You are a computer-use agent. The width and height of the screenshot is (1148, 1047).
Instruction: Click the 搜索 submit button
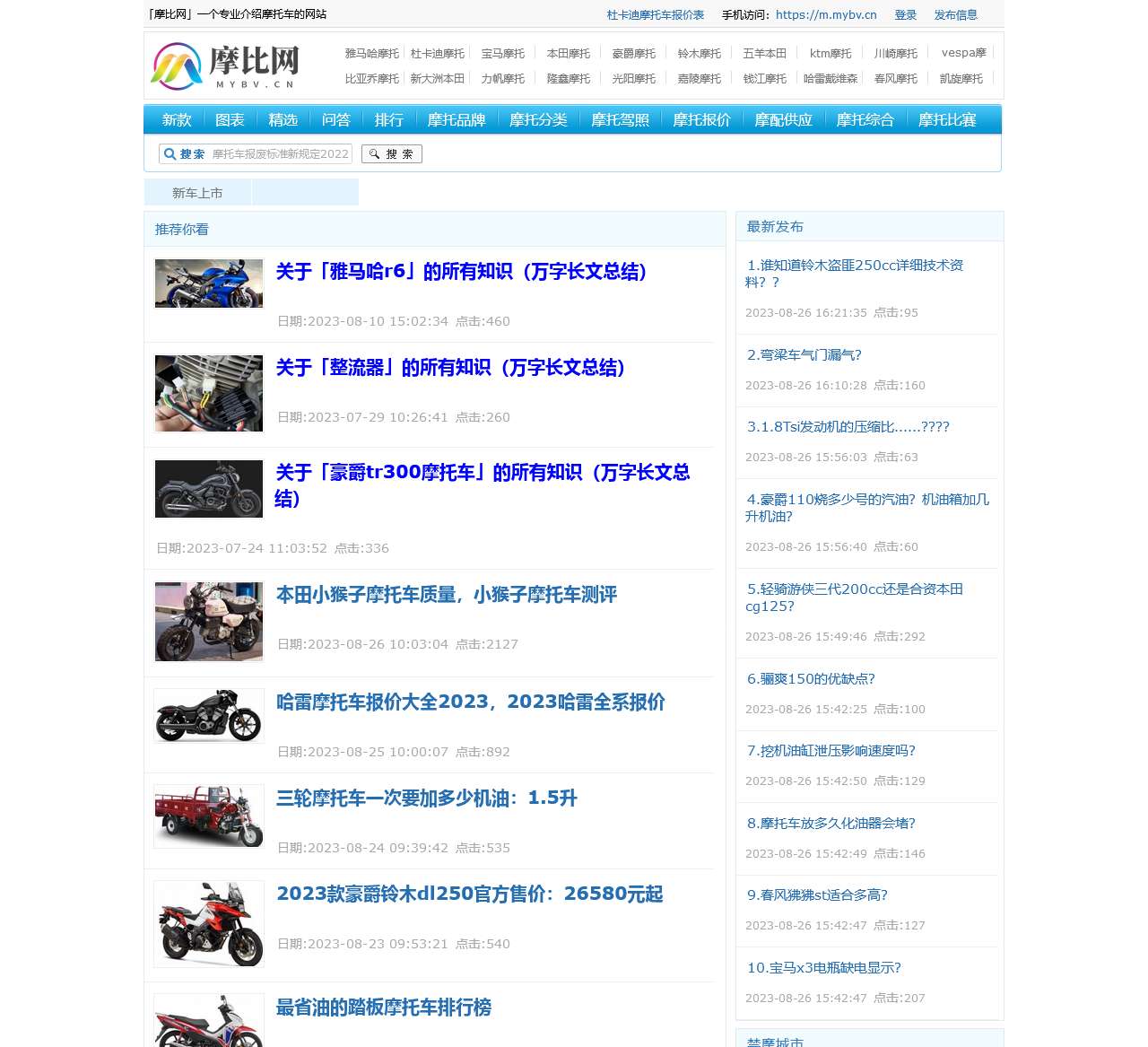pos(392,154)
